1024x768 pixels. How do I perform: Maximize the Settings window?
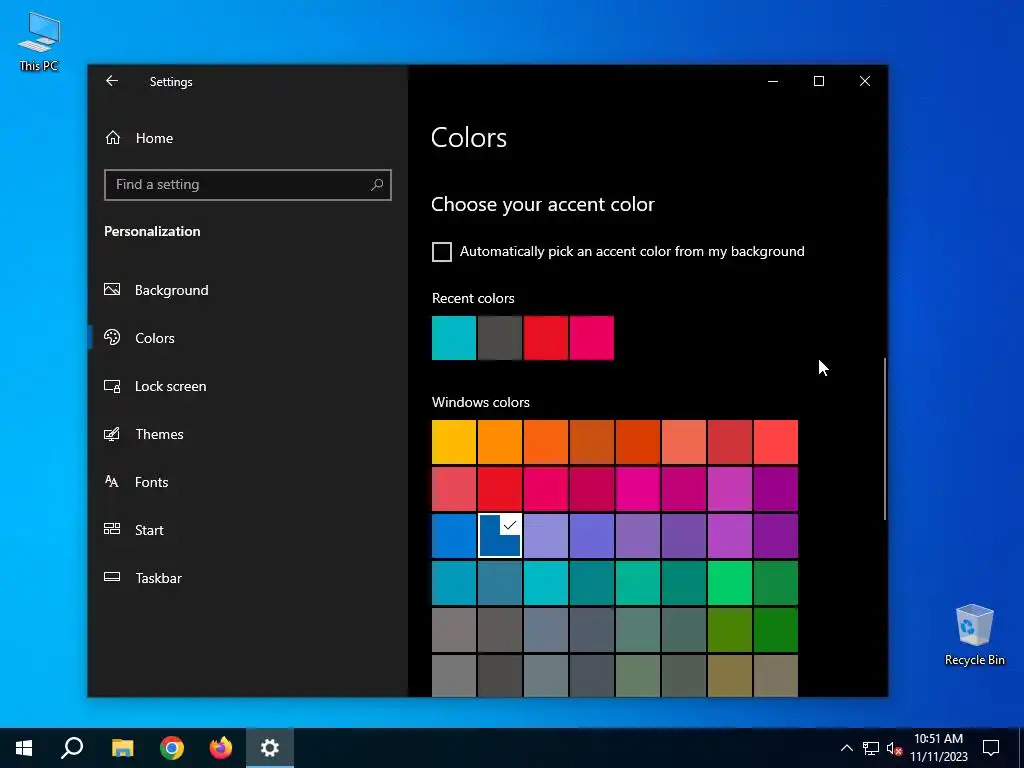pyautogui.click(x=819, y=81)
